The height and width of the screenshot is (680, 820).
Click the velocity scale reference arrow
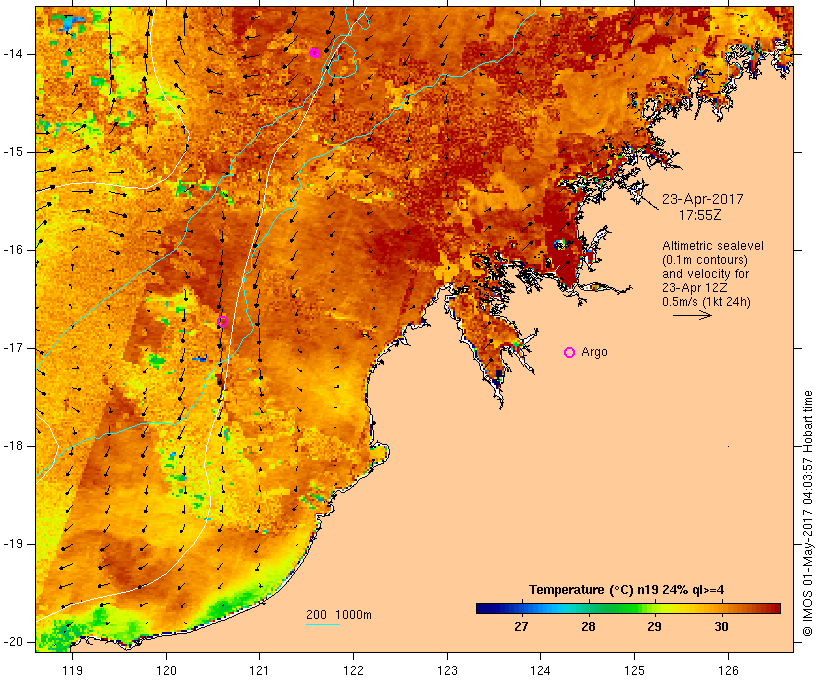click(x=692, y=315)
